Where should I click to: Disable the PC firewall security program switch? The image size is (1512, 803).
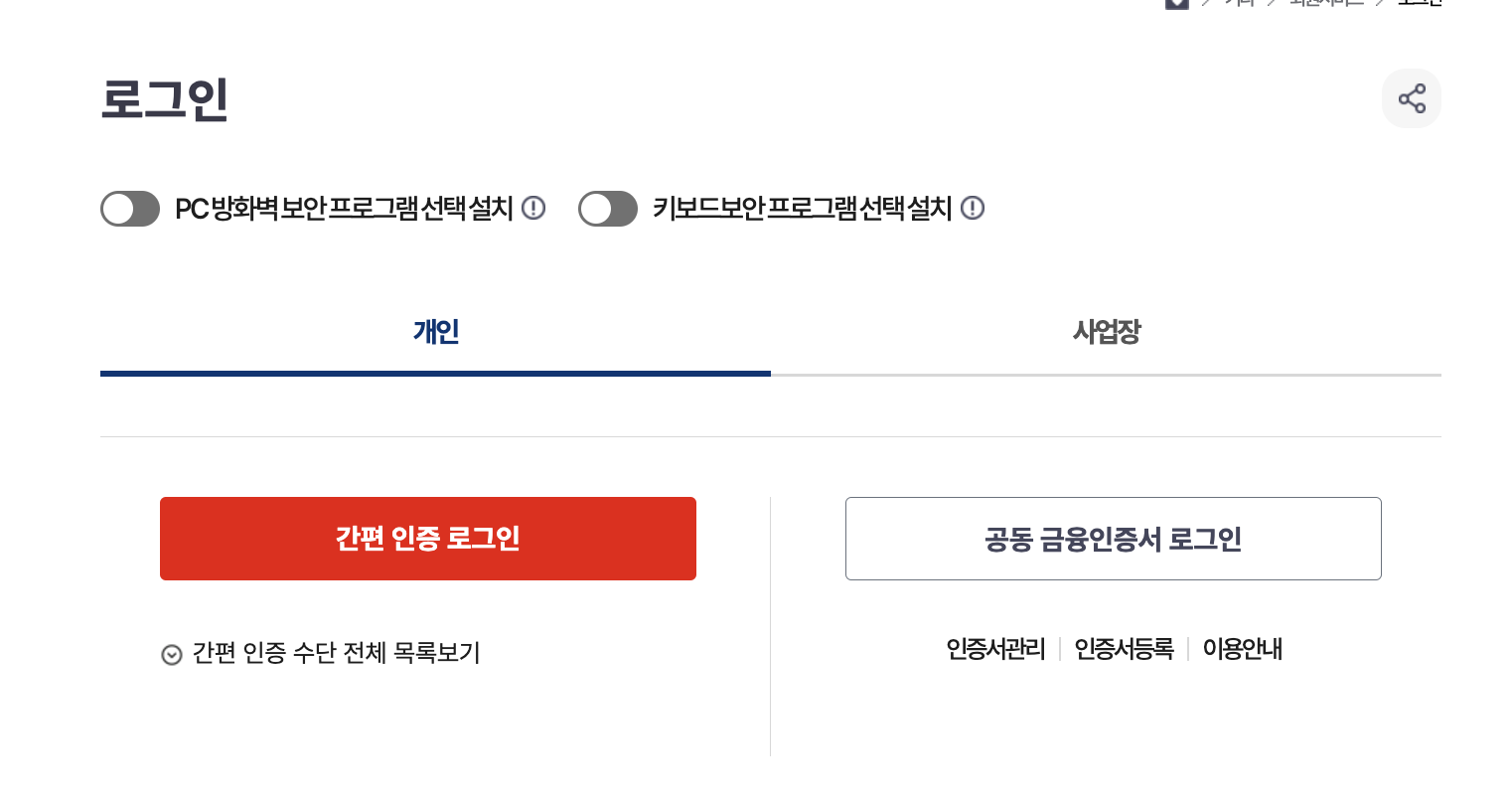tap(129, 209)
